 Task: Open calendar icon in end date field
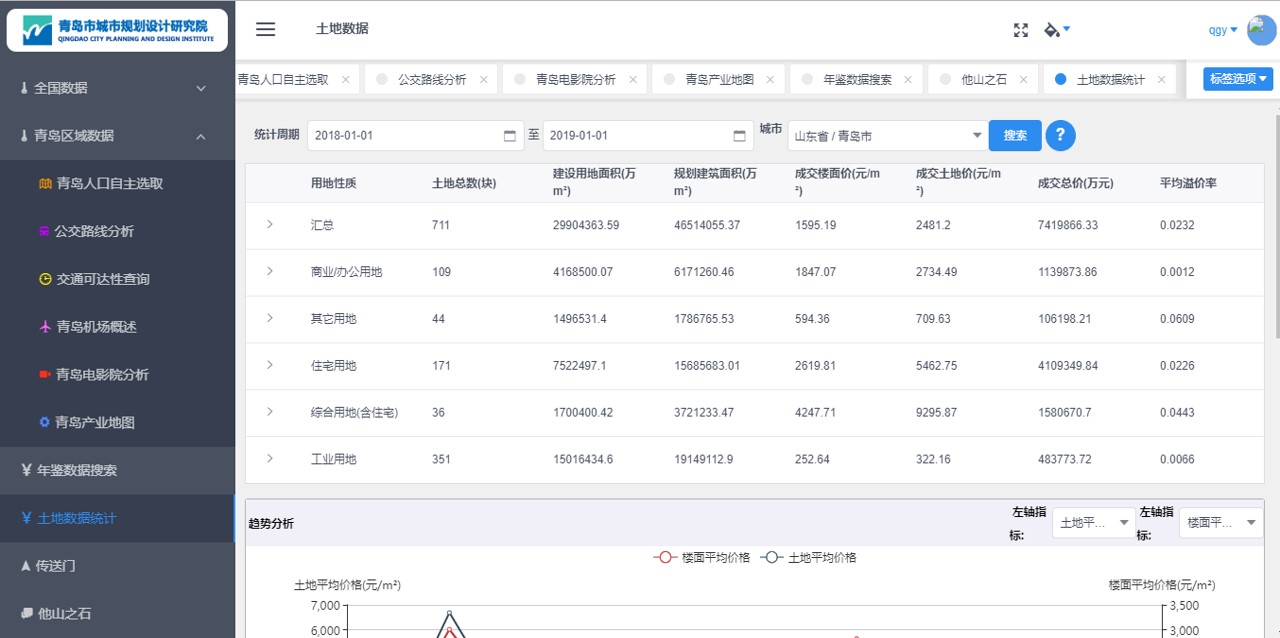click(740, 136)
